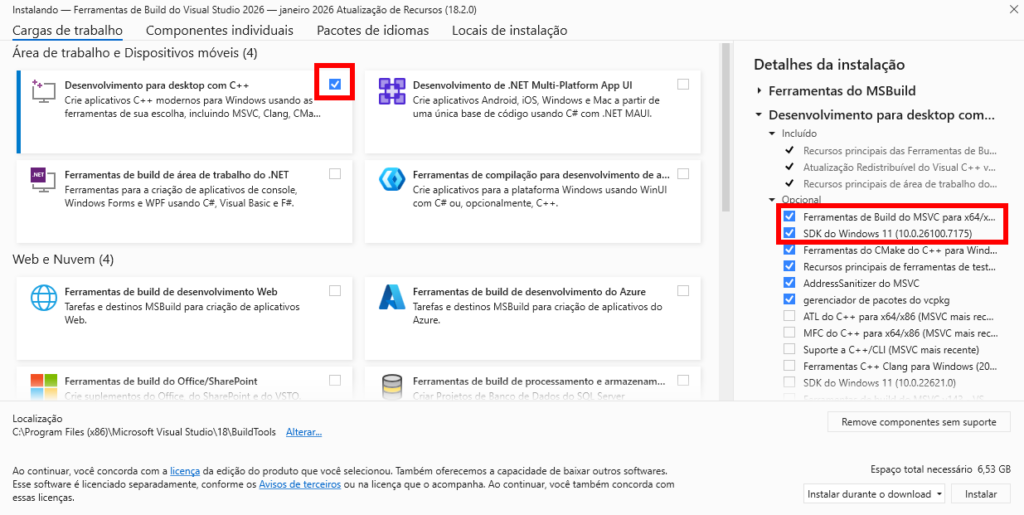Collapse the Incluído group

point(773,133)
